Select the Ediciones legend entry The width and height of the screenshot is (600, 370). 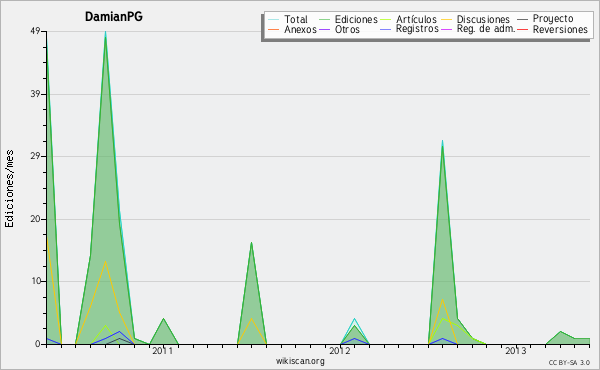[356, 20]
